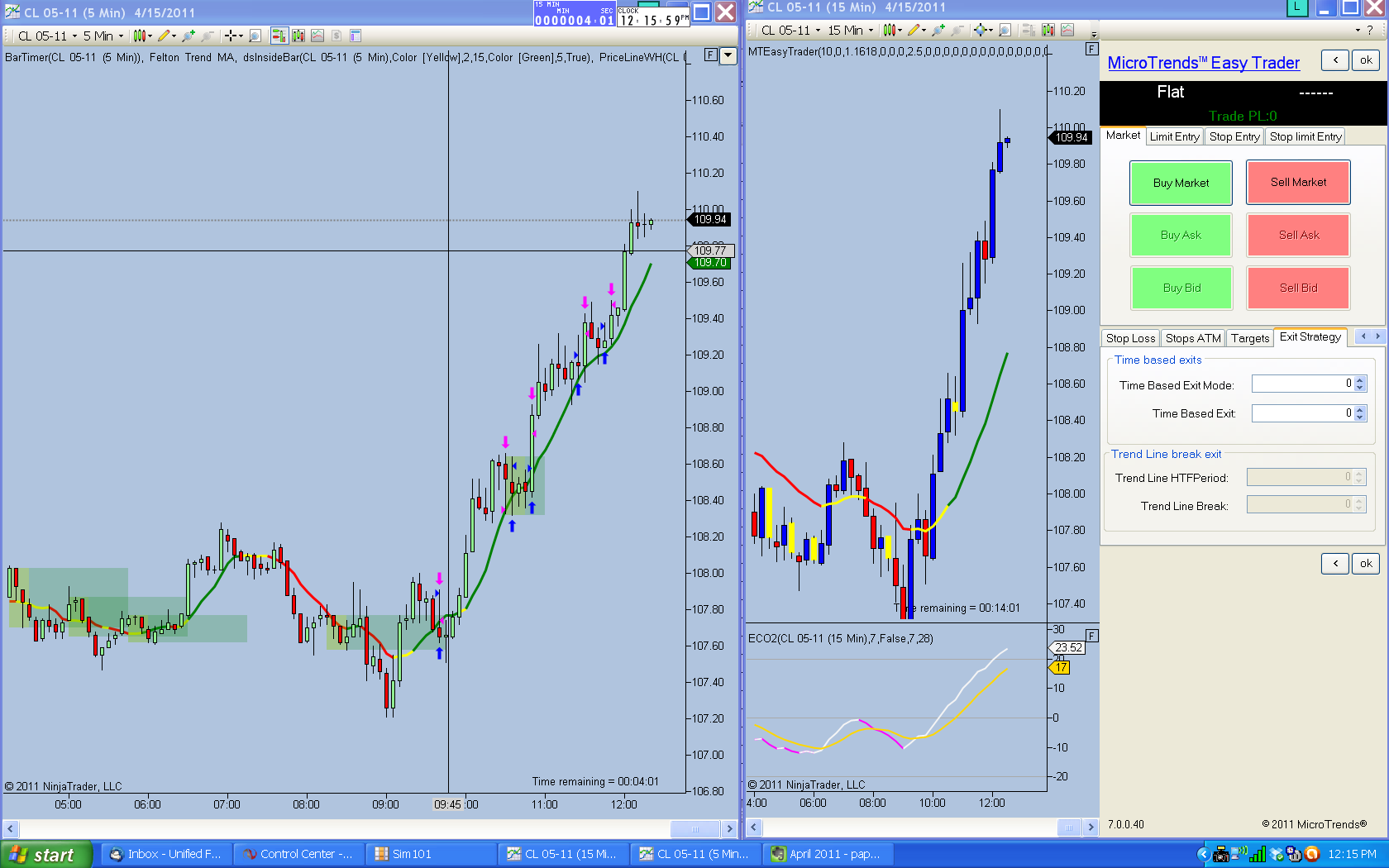The image size is (1389, 868).
Task: Switch to Limit Entry tab
Action: 1174,136
